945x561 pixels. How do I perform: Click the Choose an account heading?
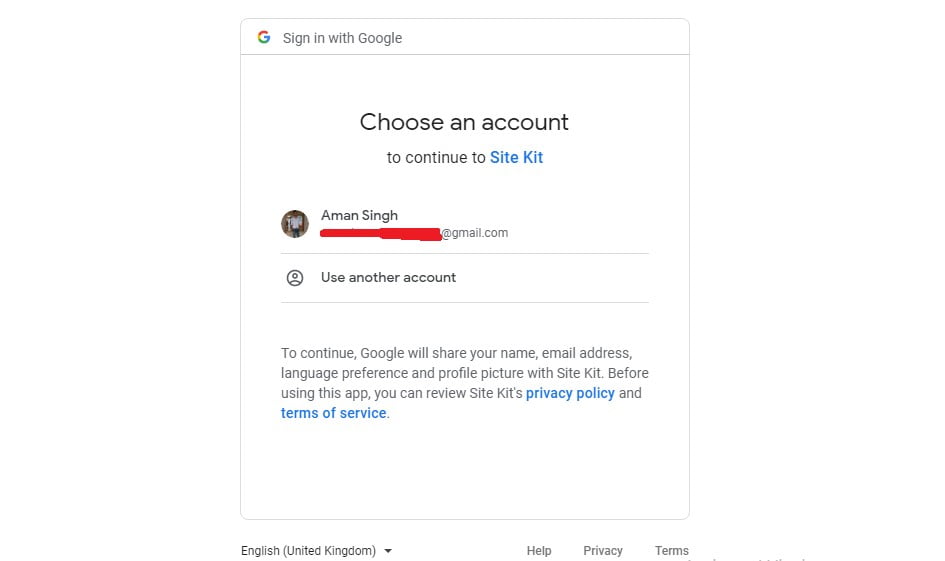(x=464, y=122)
